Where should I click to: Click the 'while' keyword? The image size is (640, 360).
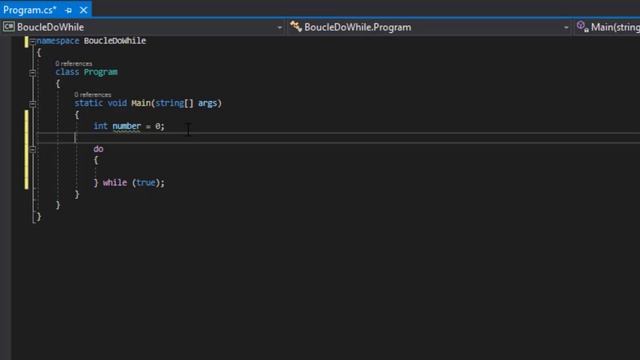point(115,182)
